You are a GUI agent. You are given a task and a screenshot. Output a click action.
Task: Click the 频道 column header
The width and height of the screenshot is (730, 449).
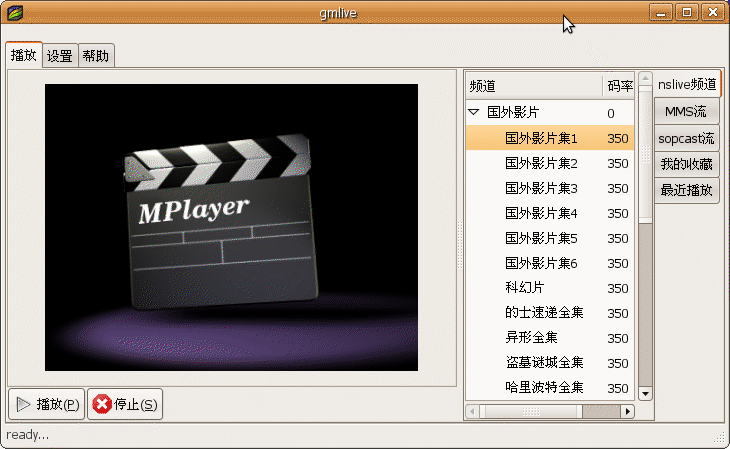click(x=534, y=86)
